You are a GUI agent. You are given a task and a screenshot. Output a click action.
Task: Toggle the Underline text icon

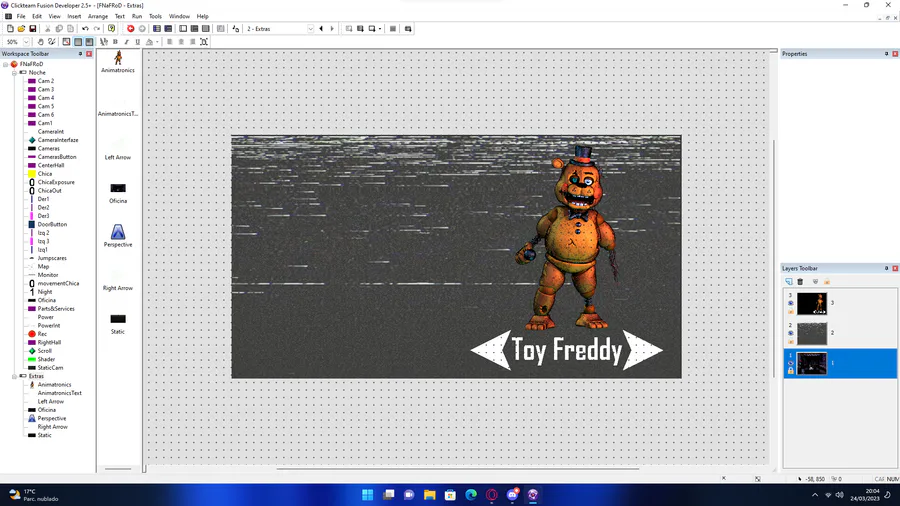[137, 42]
